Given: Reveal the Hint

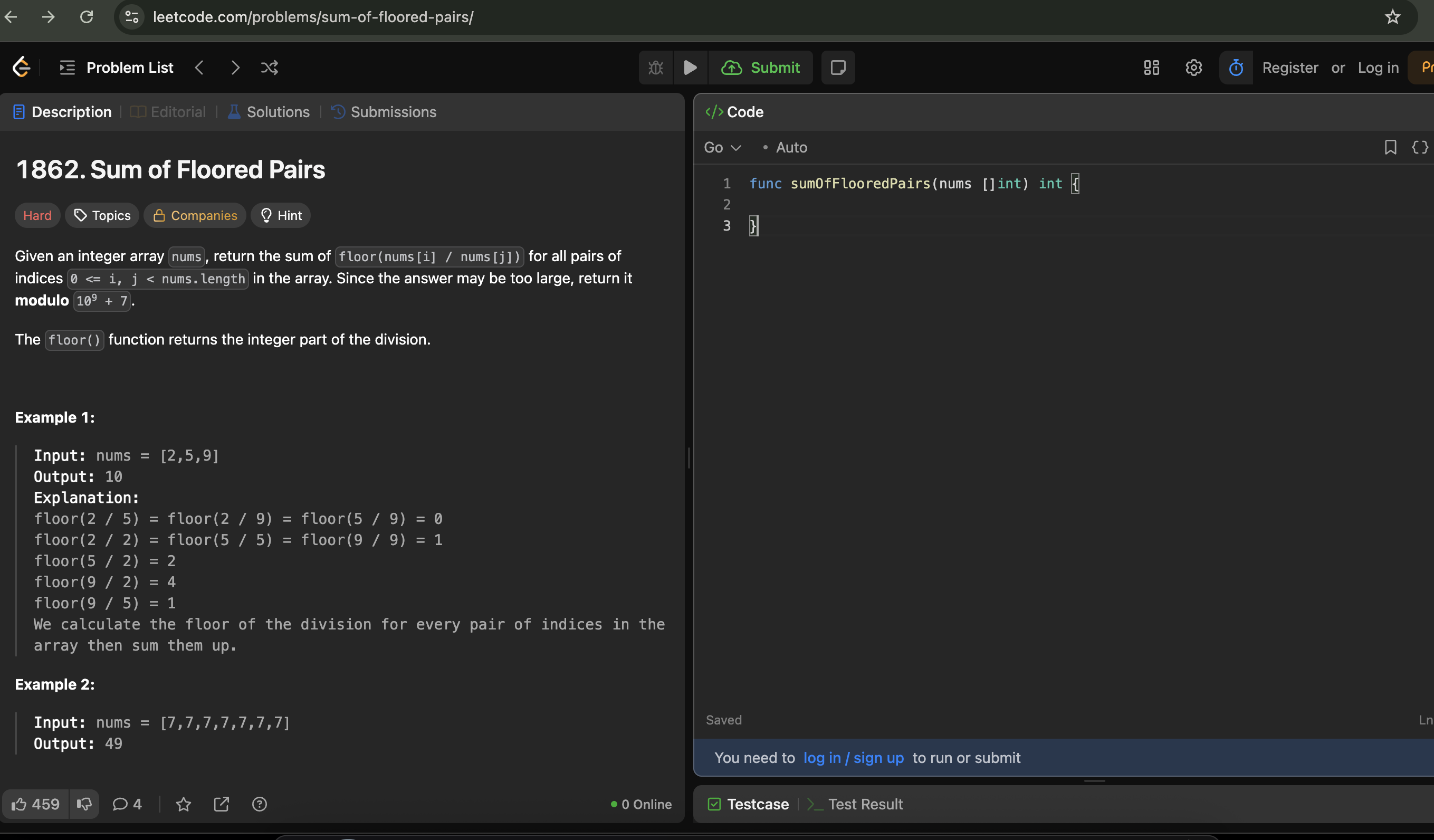Looking at the screenshot, I should click(x=281, y=216).
